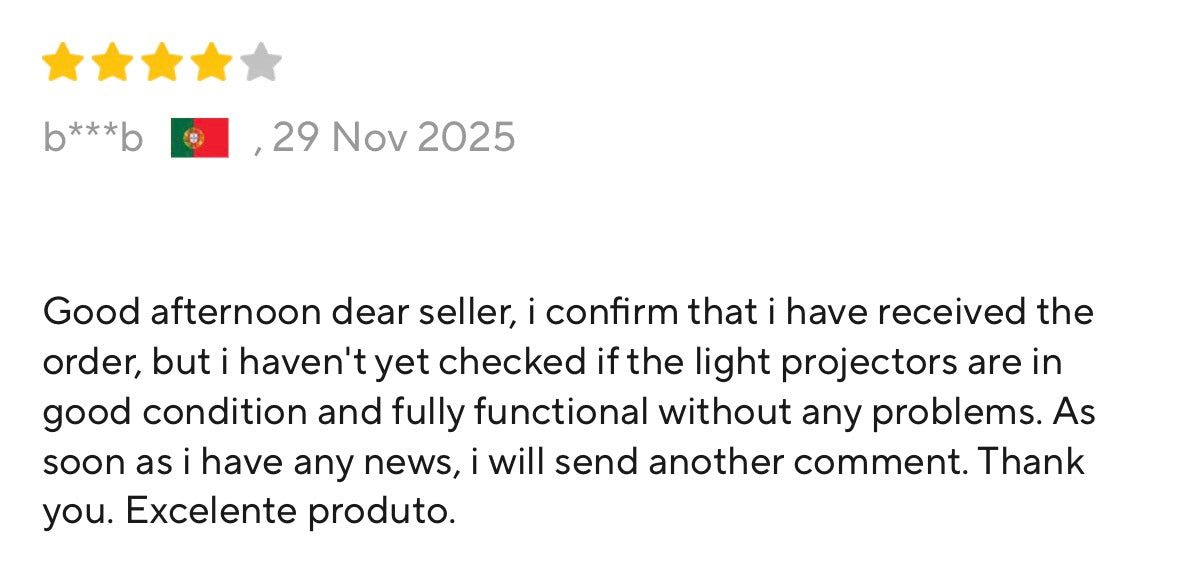Click the words "good condition" in the review
The image size is (1179, 562).
[174, 412]
